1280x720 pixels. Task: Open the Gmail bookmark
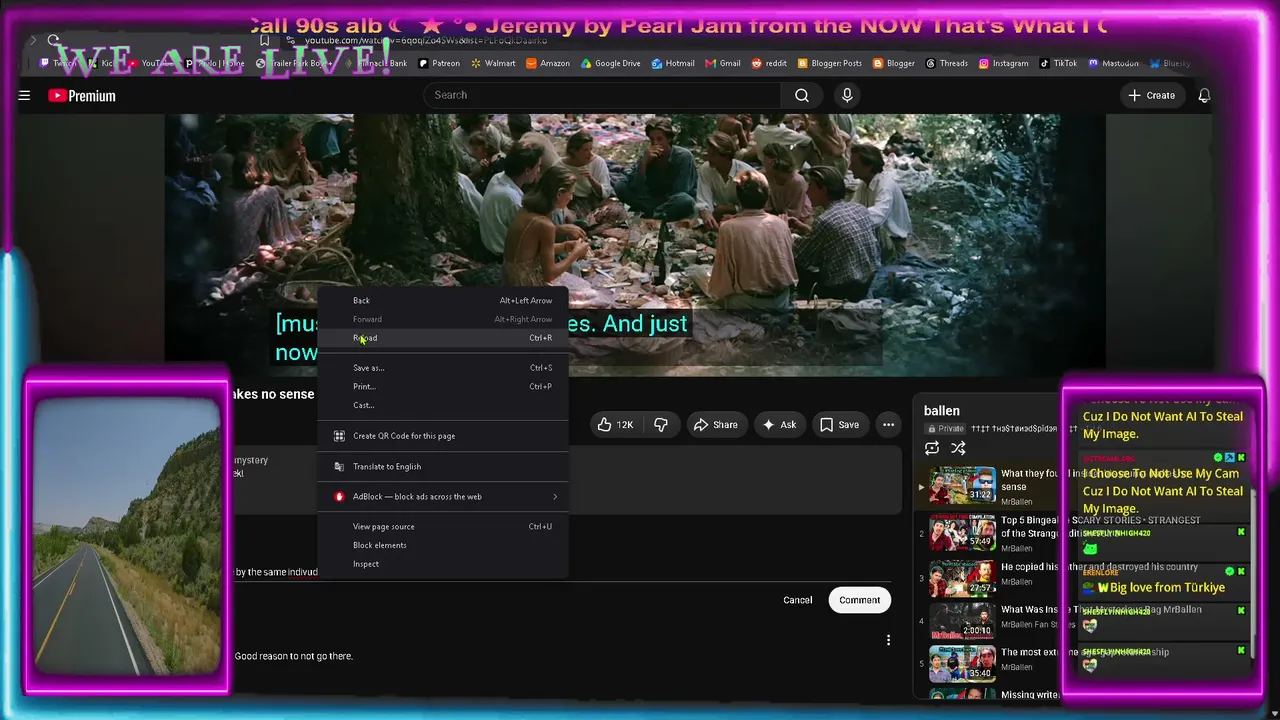723,63
